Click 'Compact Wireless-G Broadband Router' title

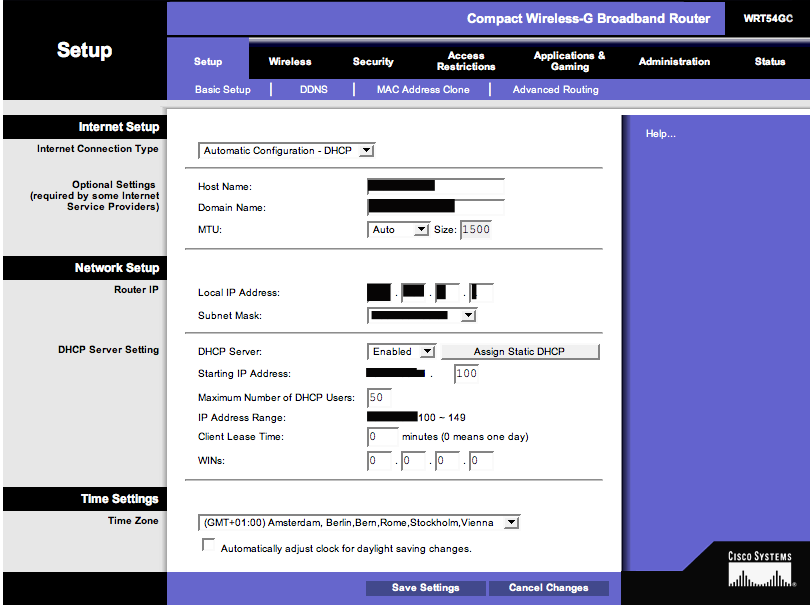point(588,19)
